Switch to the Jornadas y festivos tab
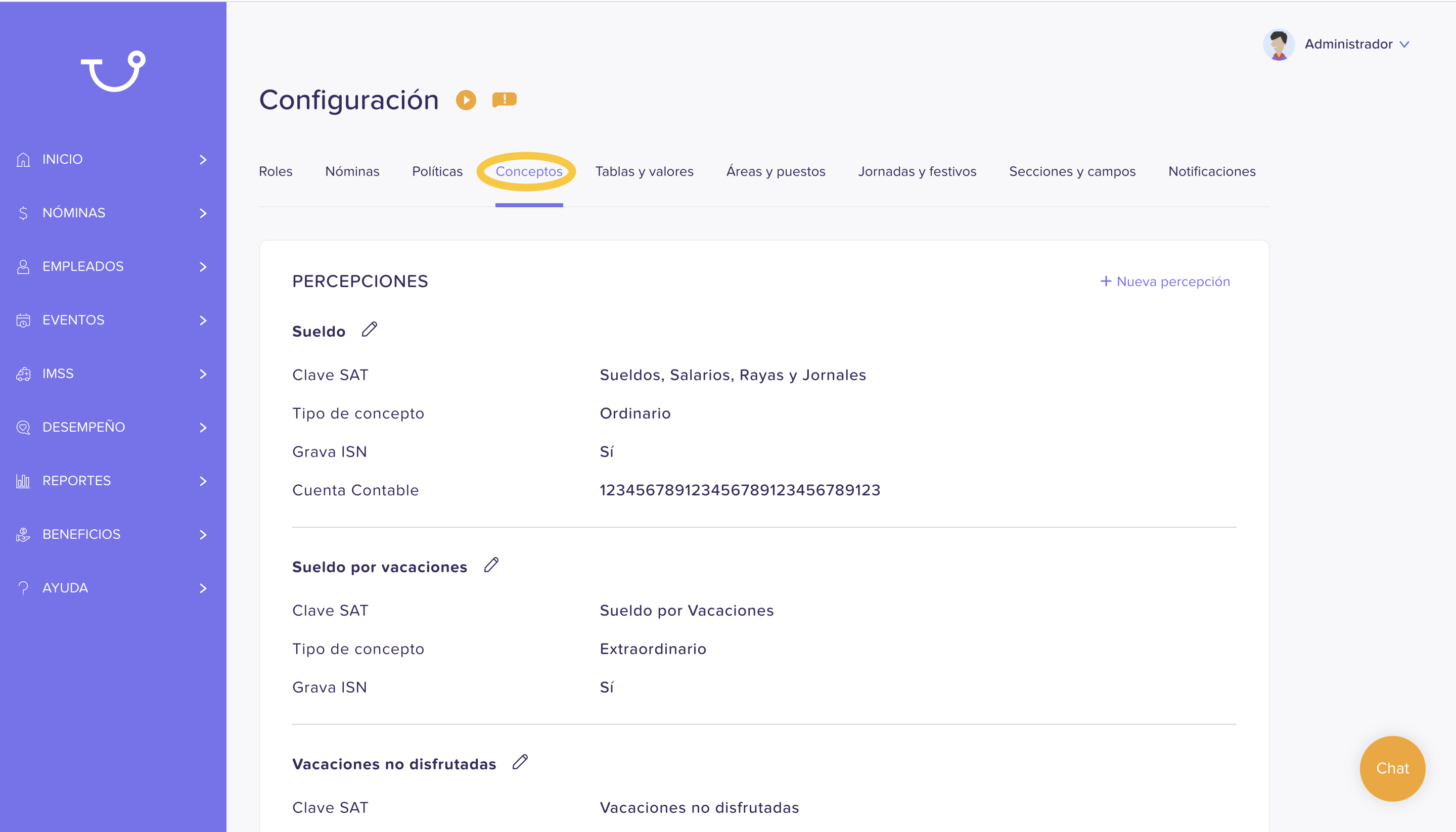 tap(917, 171)
